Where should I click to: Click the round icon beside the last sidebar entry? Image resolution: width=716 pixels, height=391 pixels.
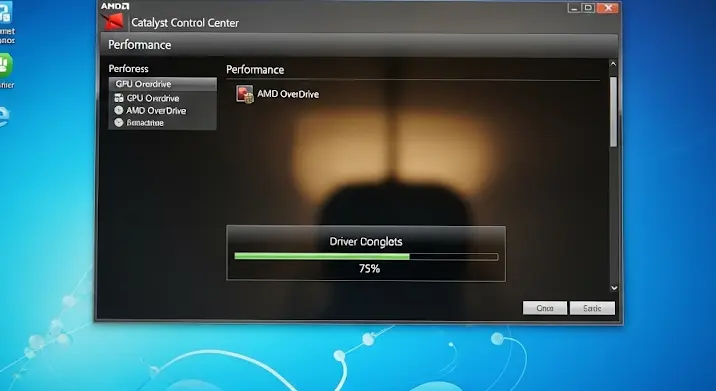tap(119, 122)
